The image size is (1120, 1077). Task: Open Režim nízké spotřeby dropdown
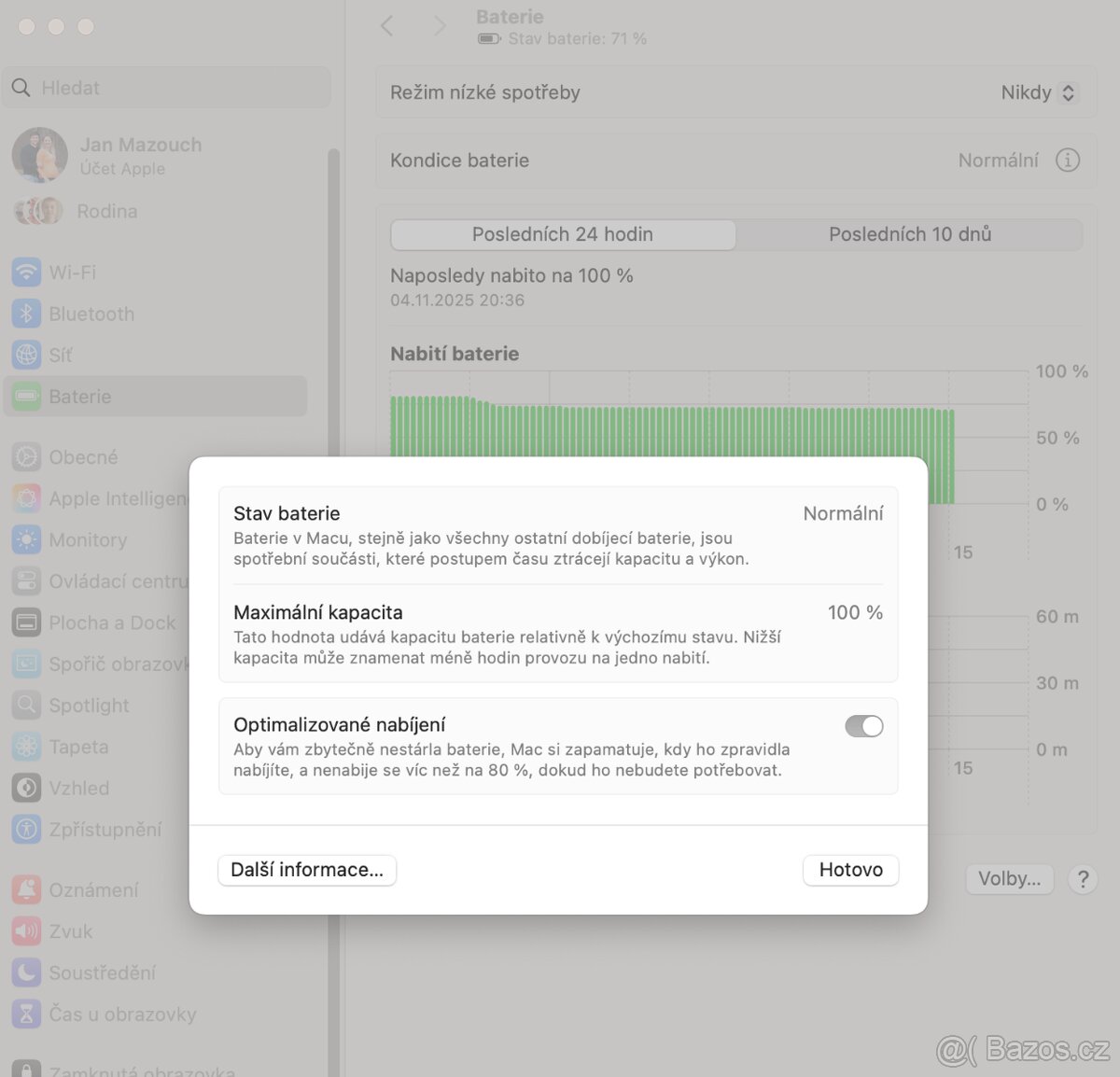click(x=1039, y=92)
